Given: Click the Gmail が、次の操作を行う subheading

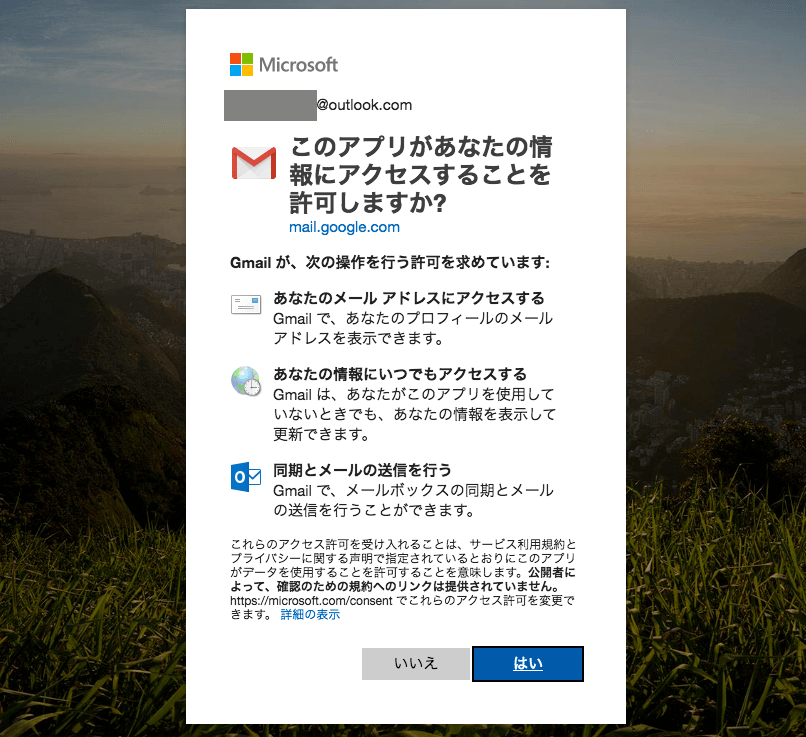Looking at the screenshot, I should (390, 263).
